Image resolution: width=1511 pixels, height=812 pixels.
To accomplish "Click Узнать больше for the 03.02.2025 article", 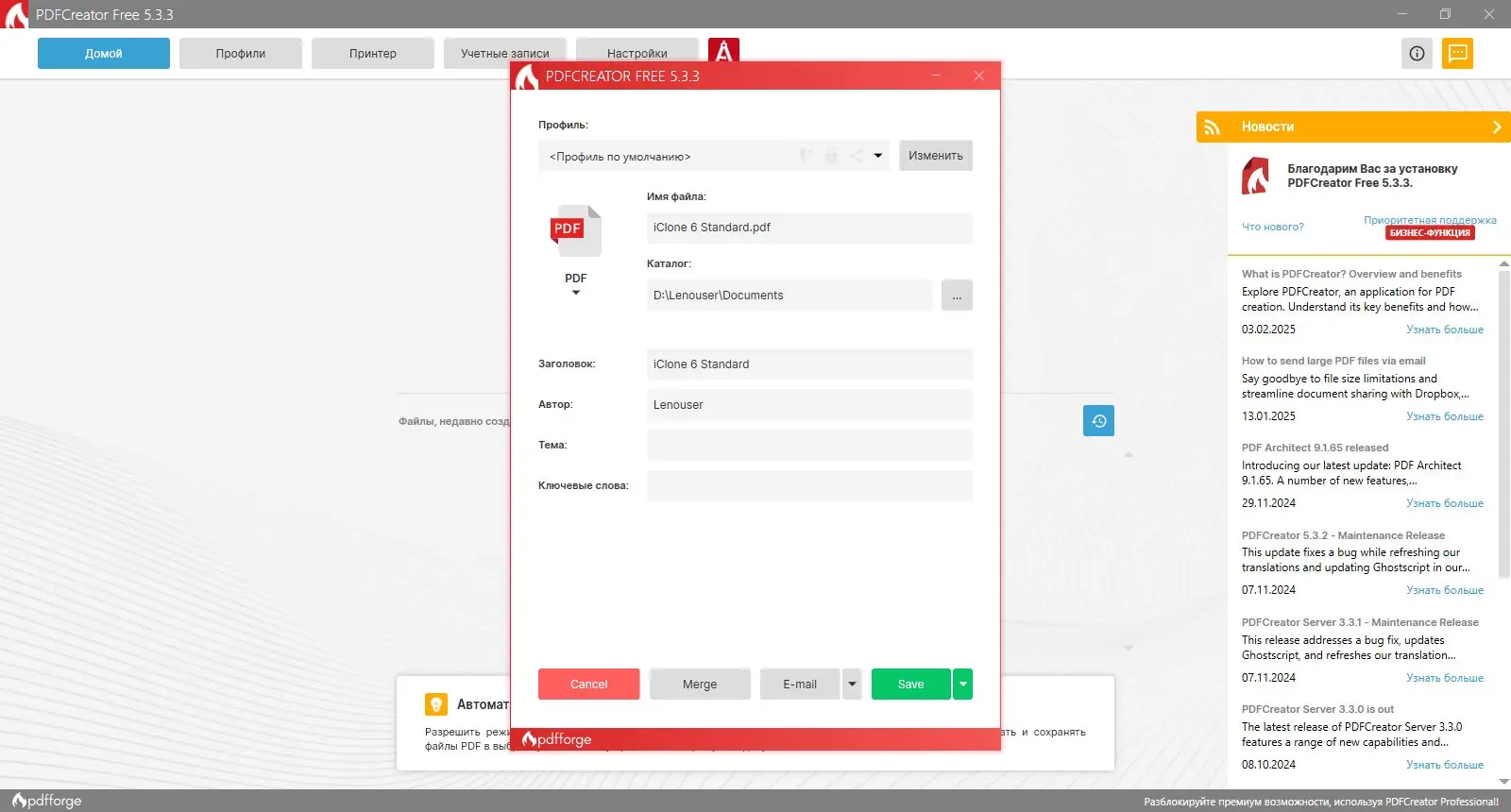I will coord(1445,330).
